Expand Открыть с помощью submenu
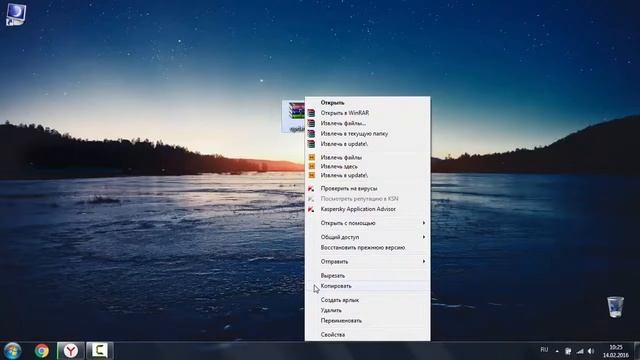Screen dimensions: 640x360 pyautogui.click(x=367, y=223)
